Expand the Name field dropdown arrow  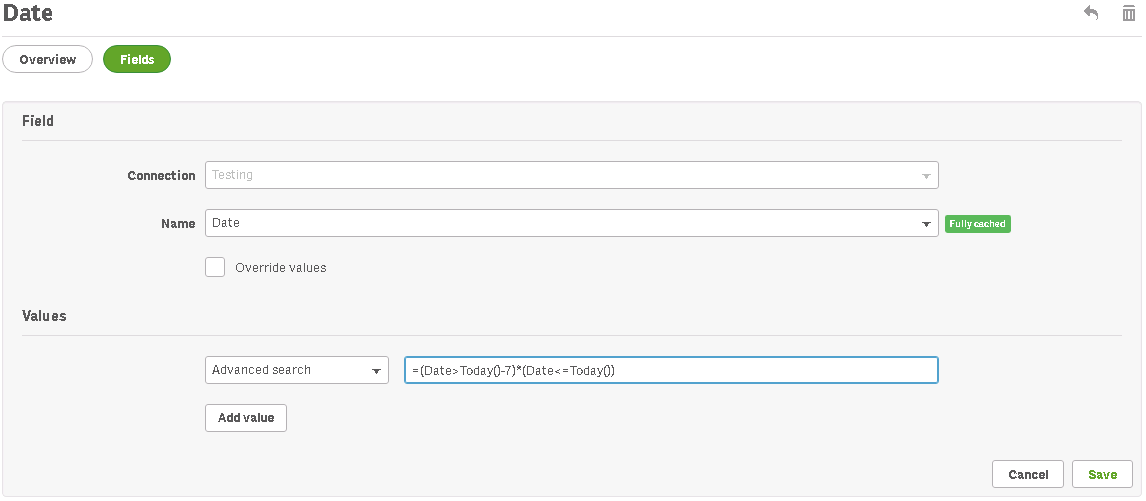[925, 224]
